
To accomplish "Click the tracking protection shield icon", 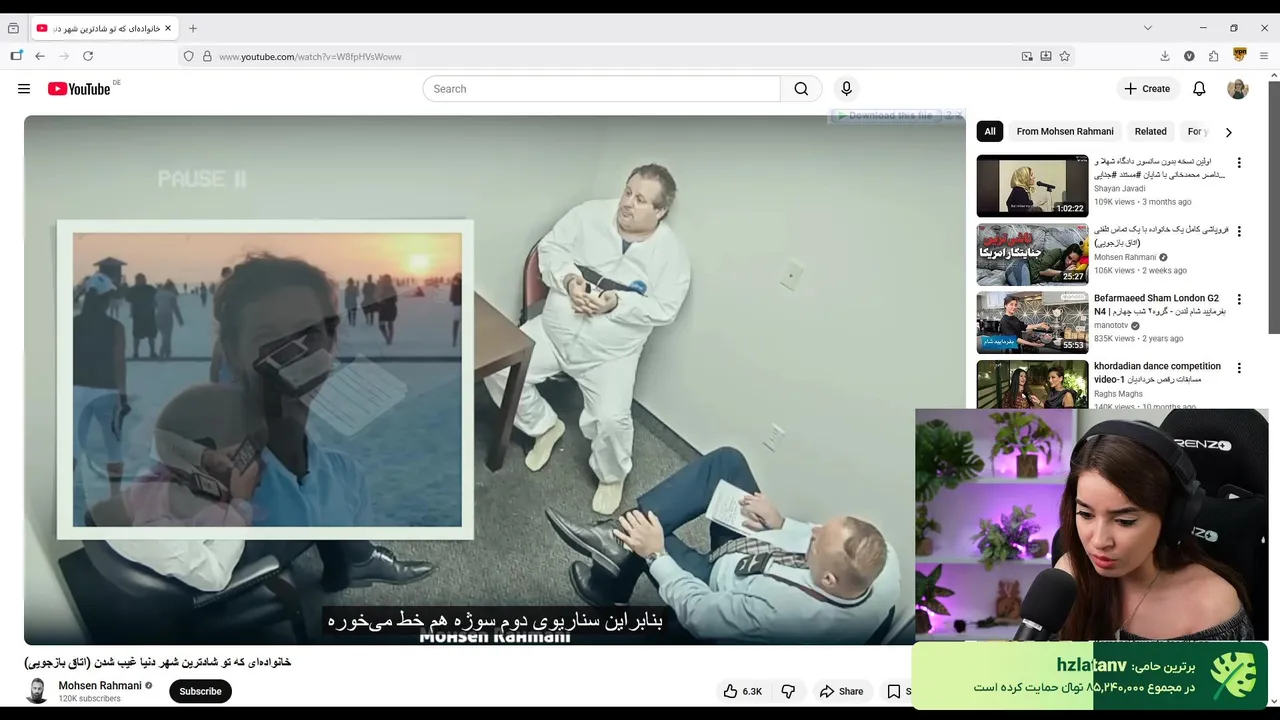I will click(x=188, y=57).
